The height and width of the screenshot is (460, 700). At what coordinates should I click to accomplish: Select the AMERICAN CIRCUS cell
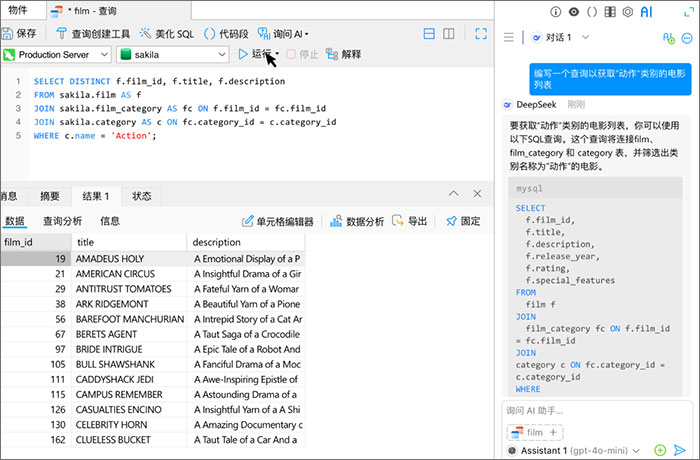pyautogui.click(x=129, y=274)
